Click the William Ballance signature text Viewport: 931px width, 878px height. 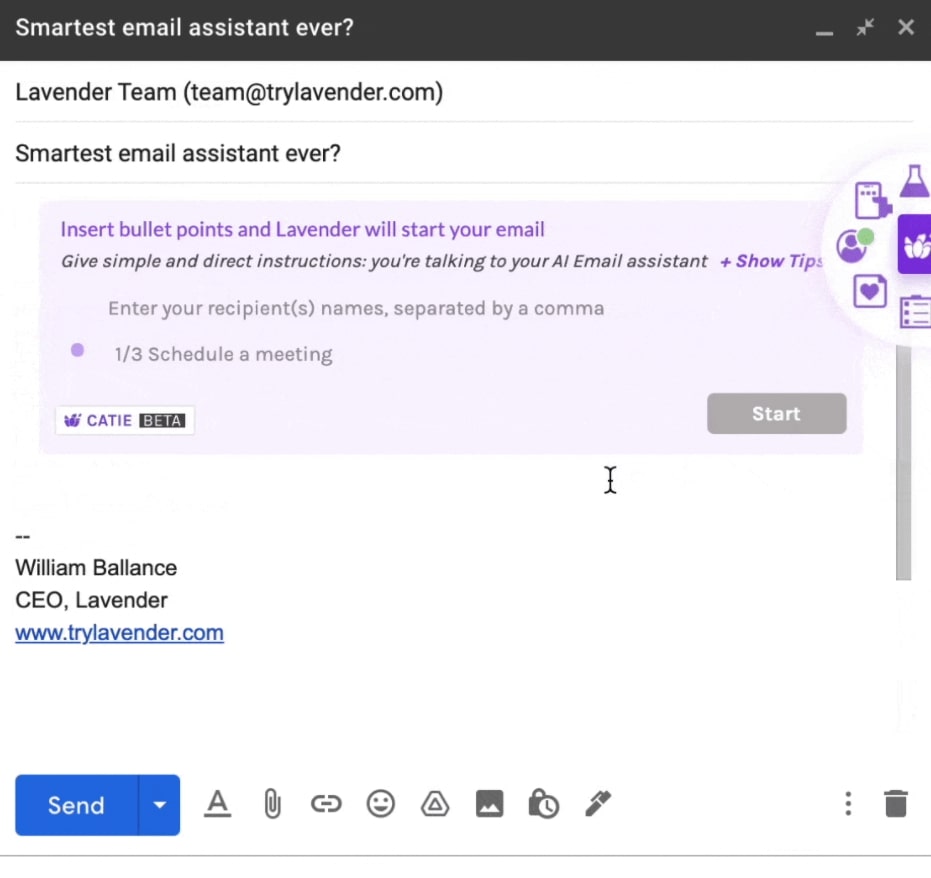click(96, 568)
